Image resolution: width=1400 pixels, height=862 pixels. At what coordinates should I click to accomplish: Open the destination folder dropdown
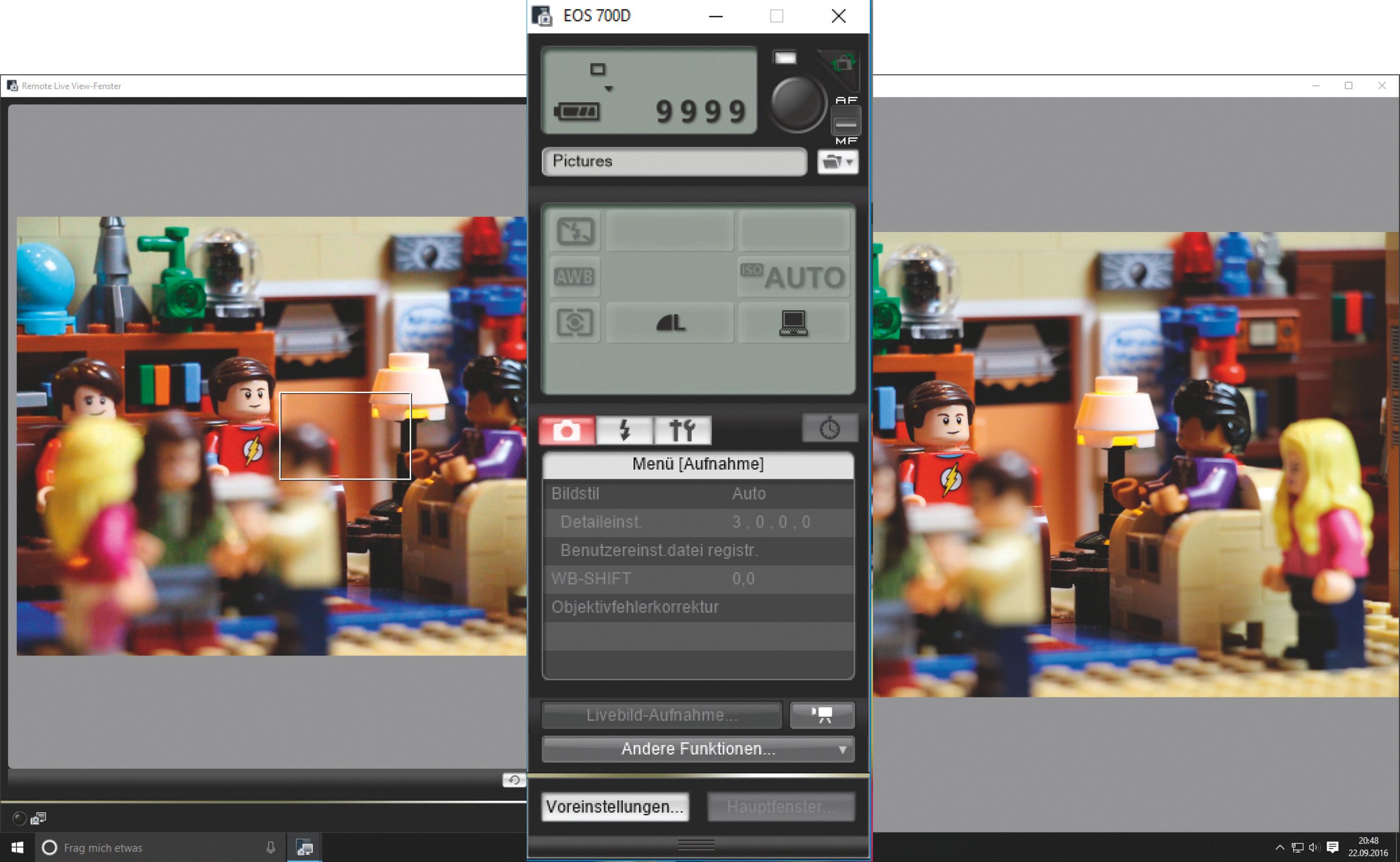[x=837, y=162]
